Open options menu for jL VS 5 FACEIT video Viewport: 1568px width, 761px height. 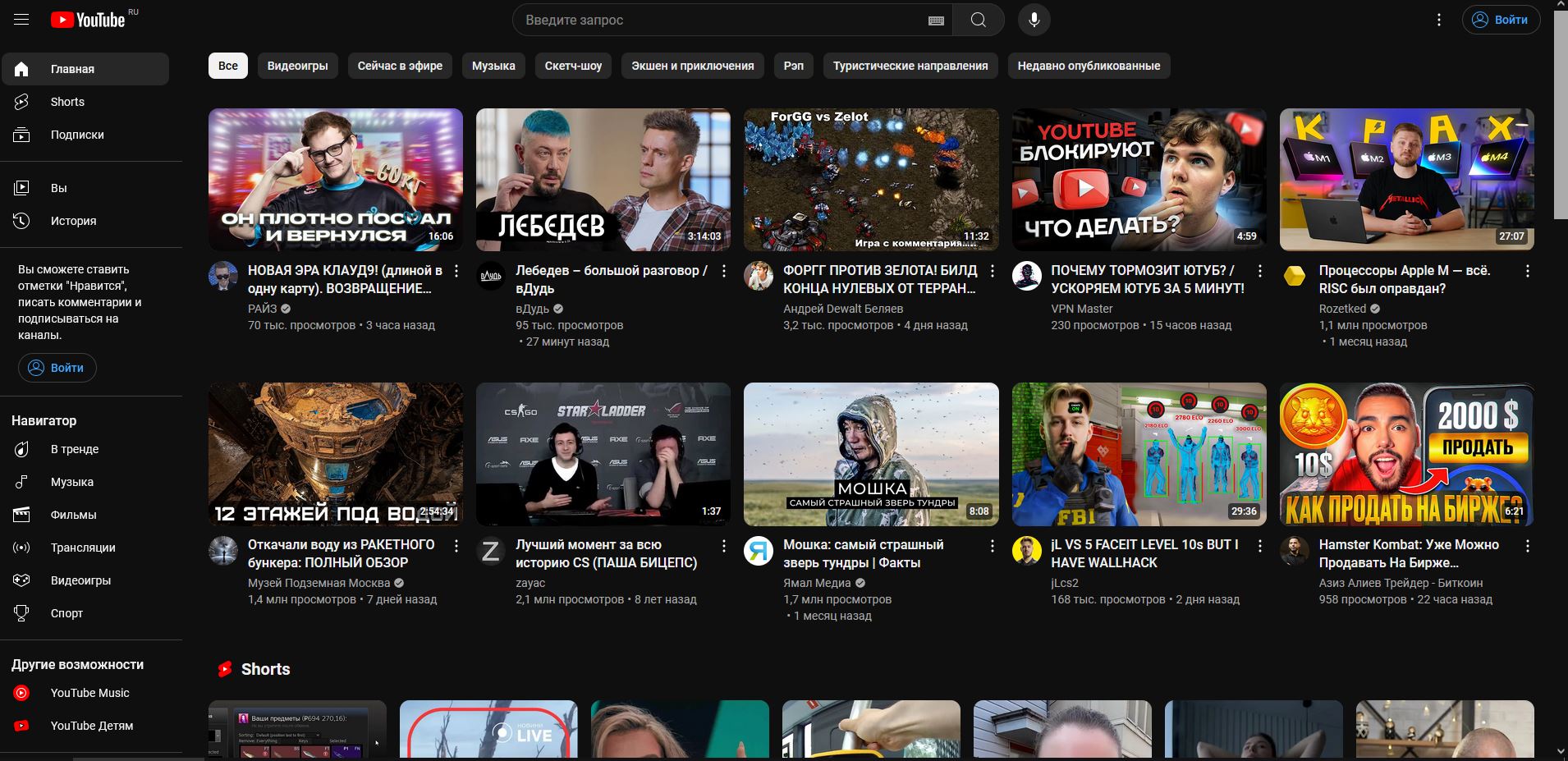(1260, 546)
